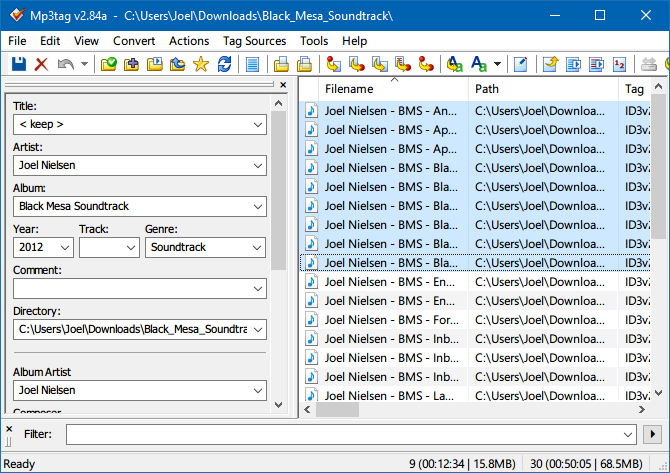Add directory with the plus folder icon
670x473 pixels.
pos(131,64)
